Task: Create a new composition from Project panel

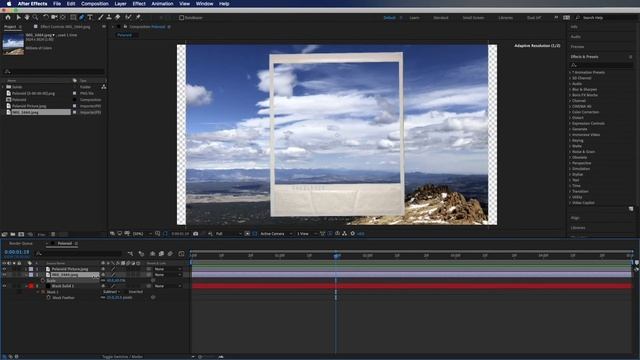Action: pos(21,234)
